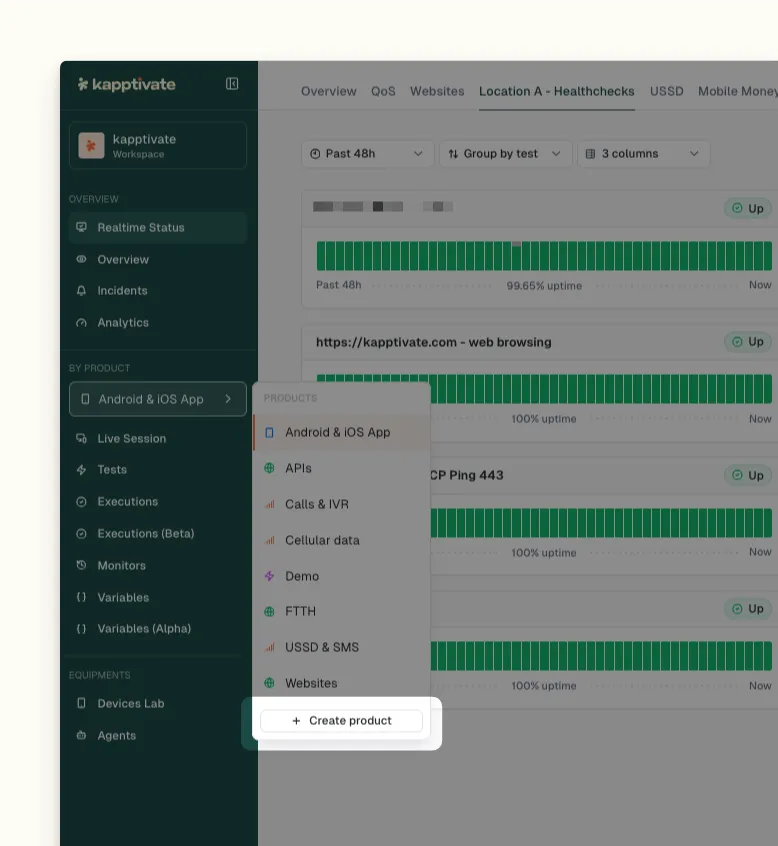Switch to the Mobile Money tab

pos(738,91)
